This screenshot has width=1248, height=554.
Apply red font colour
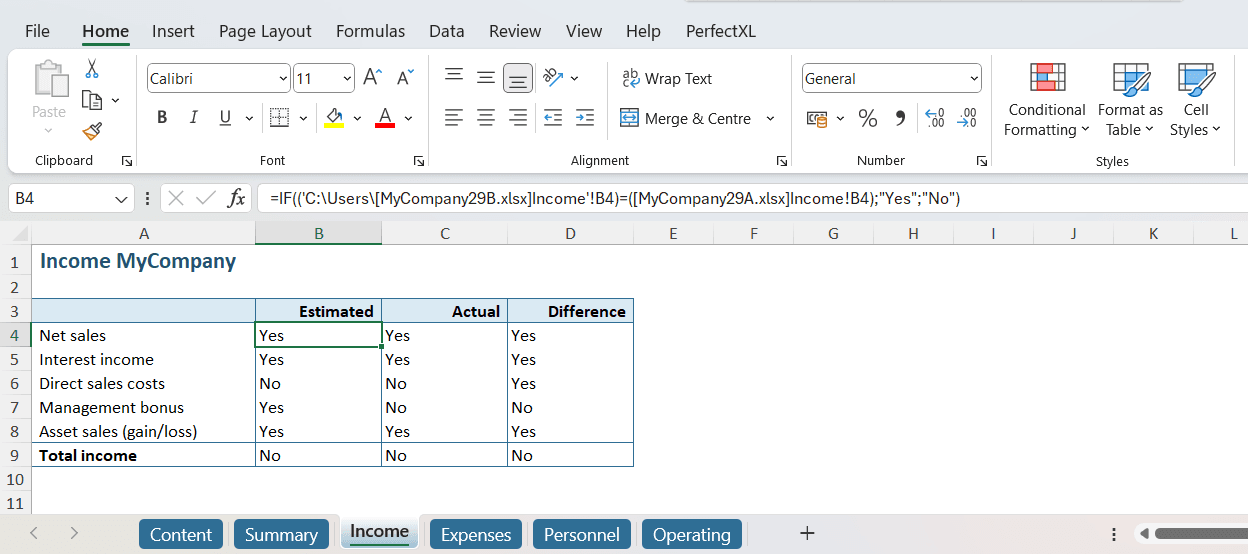385,118
